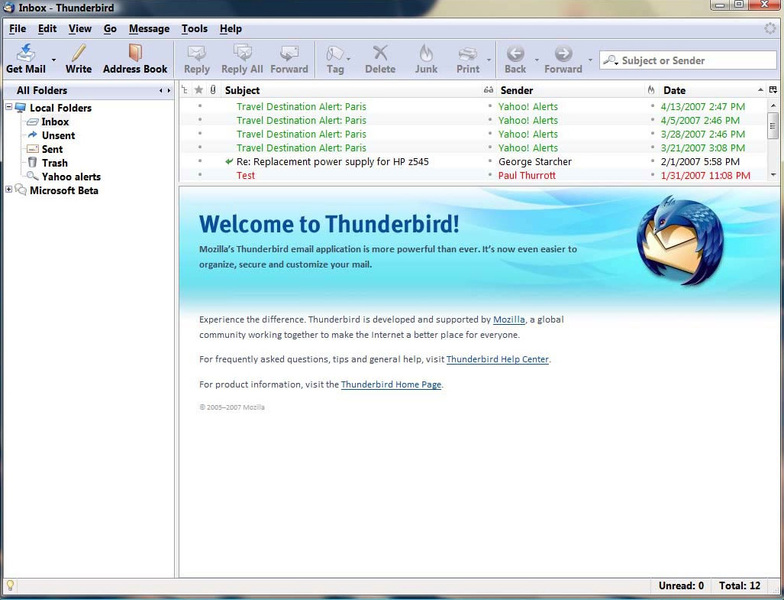The width and height of the screenshot is (784, 600).
Task: Sort by the attachment paperclip column
Action: (213, 90)
